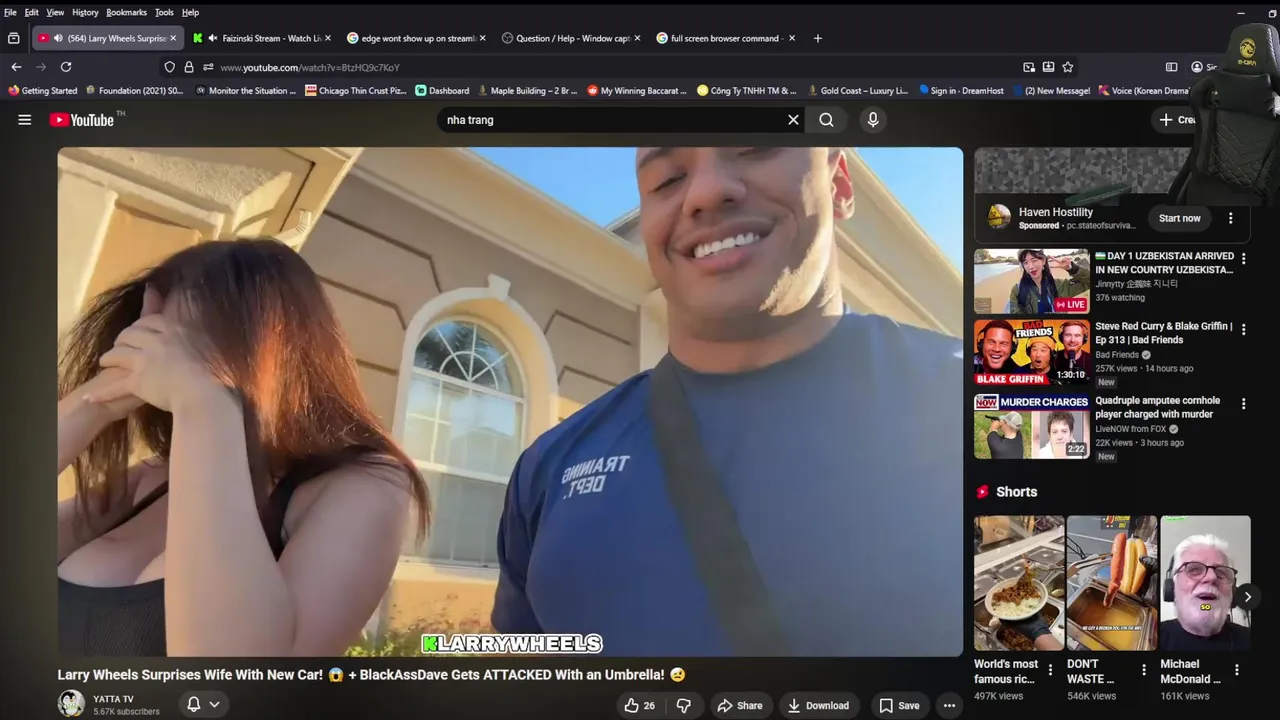Screen dimensions: 1280x720
Task: Open menu for Michael McDonald short
Action: (1237, 670)
